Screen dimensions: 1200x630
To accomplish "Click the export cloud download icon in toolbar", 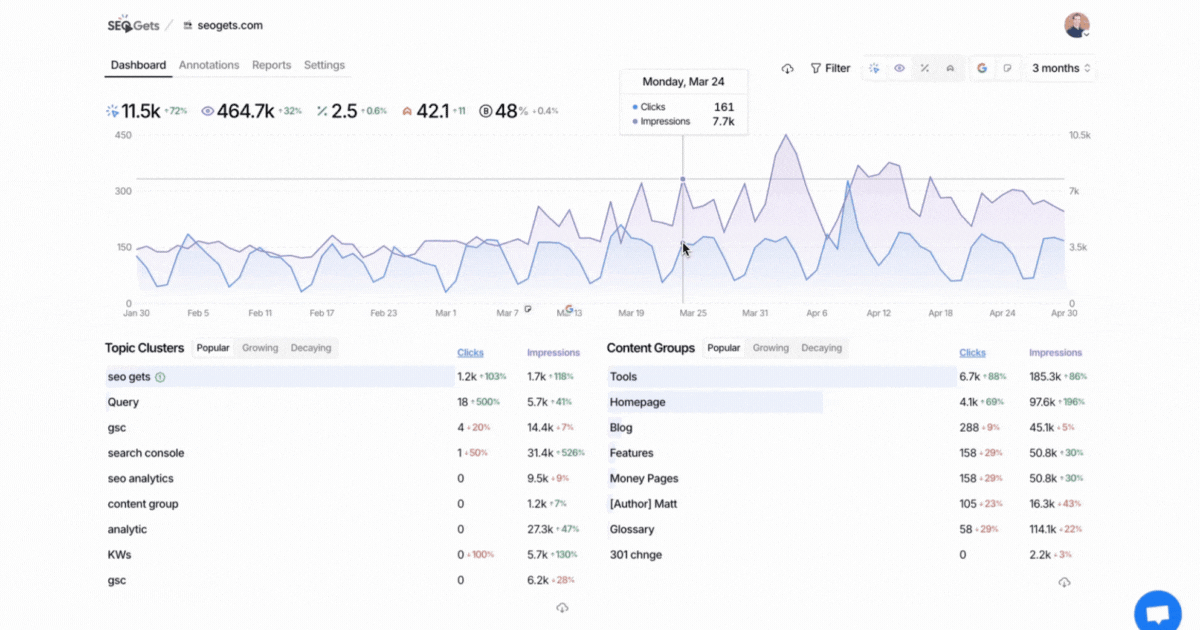I will [787, 69].
